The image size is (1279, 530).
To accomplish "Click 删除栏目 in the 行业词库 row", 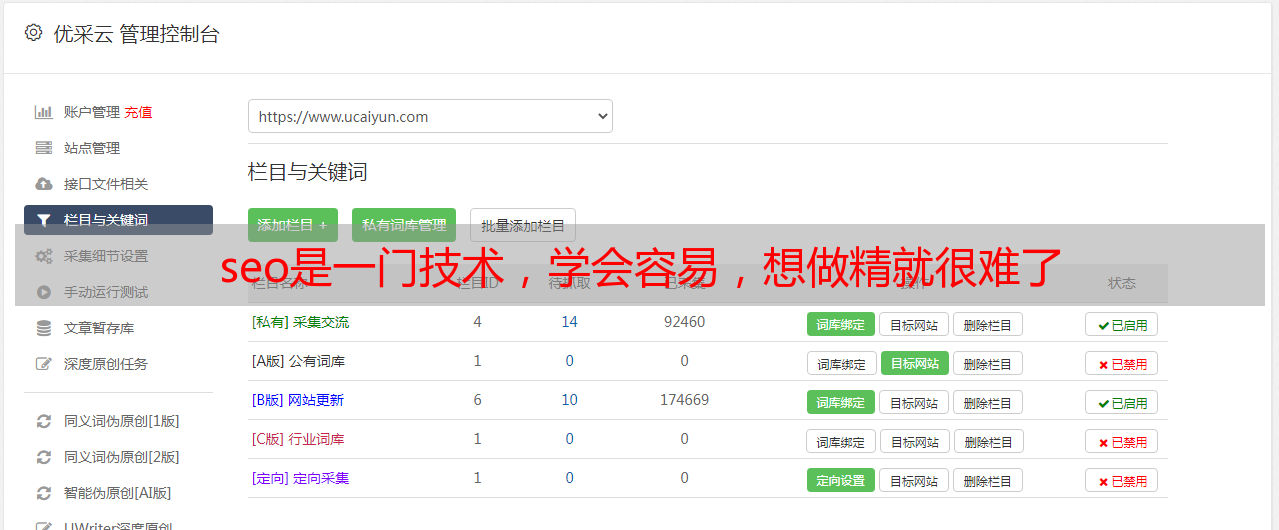I will click(990, 441).
